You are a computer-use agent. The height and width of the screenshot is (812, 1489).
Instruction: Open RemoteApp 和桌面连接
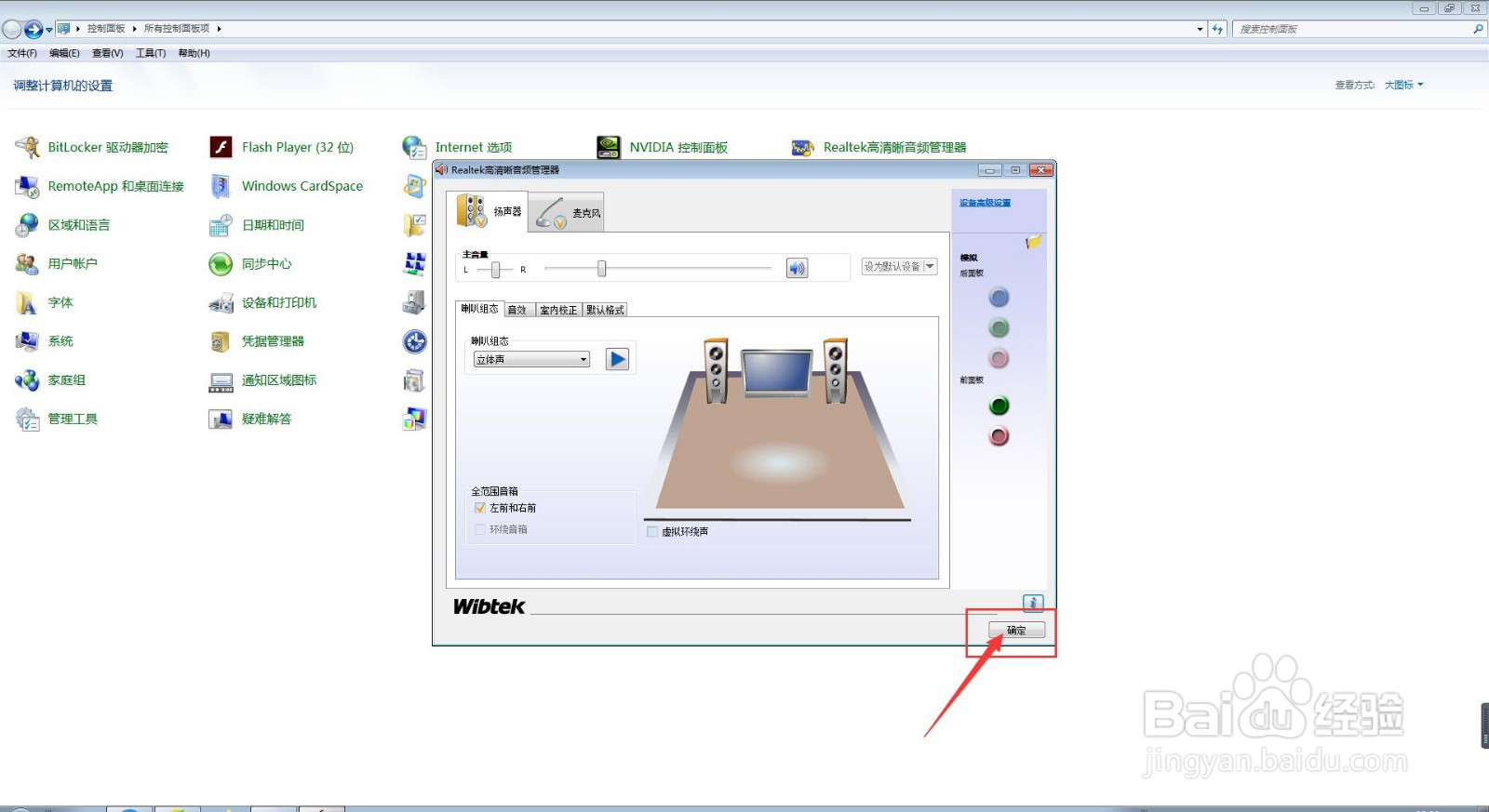point(100,186)
